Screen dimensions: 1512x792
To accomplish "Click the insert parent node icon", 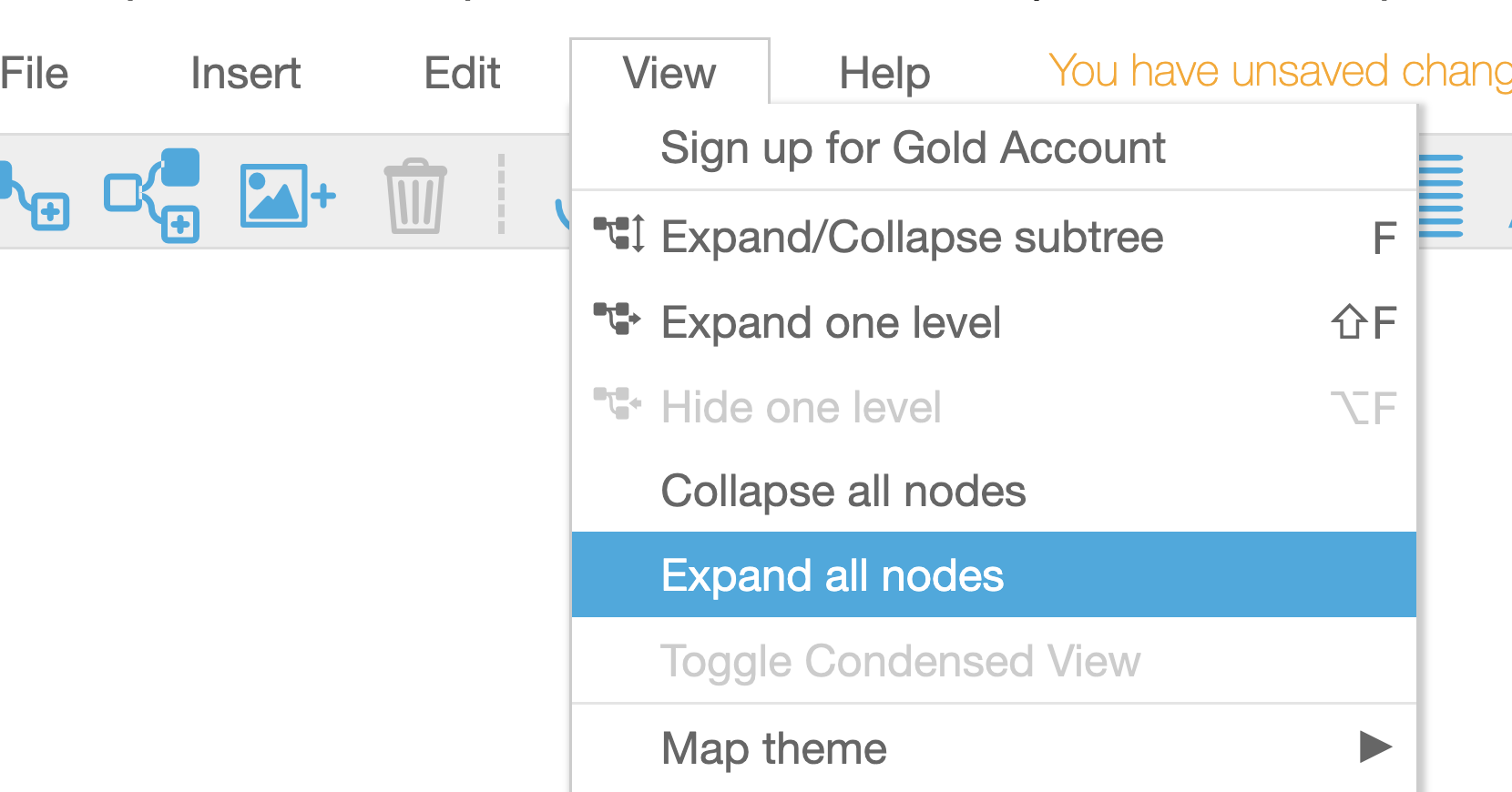I will click(x=152, y=195).
